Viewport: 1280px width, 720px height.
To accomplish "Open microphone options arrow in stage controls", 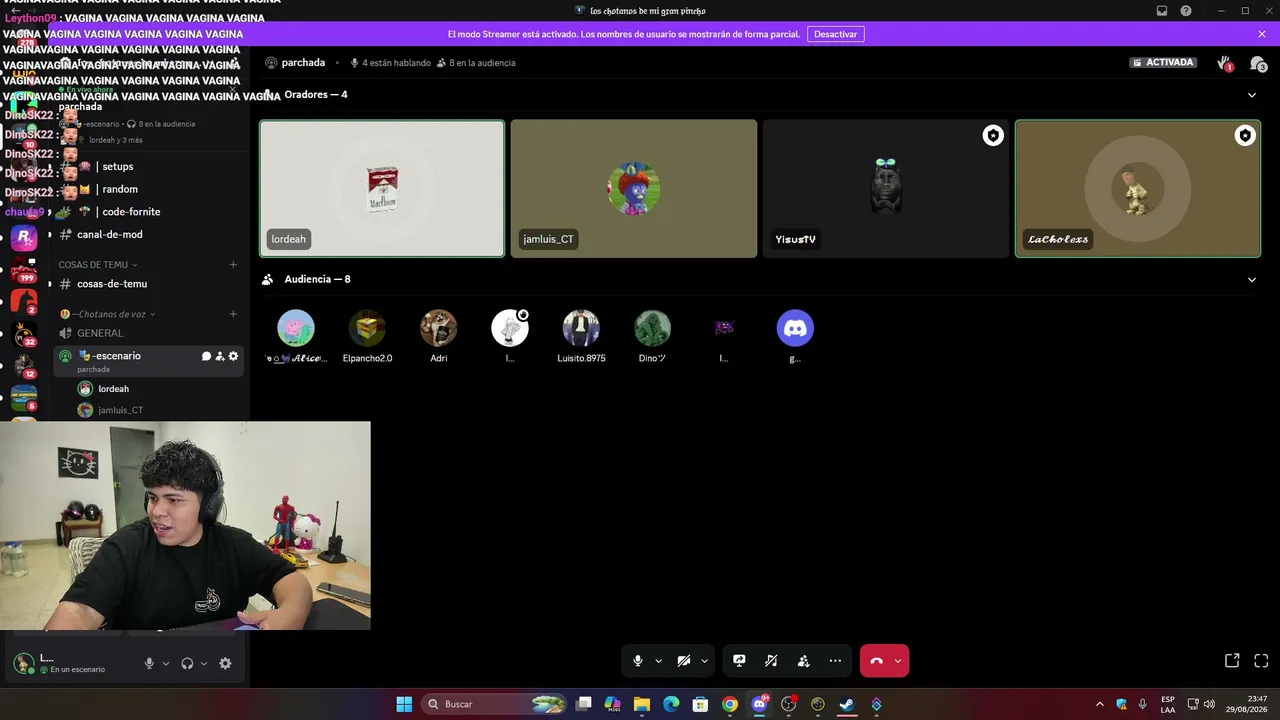I will tap(658, 661).
